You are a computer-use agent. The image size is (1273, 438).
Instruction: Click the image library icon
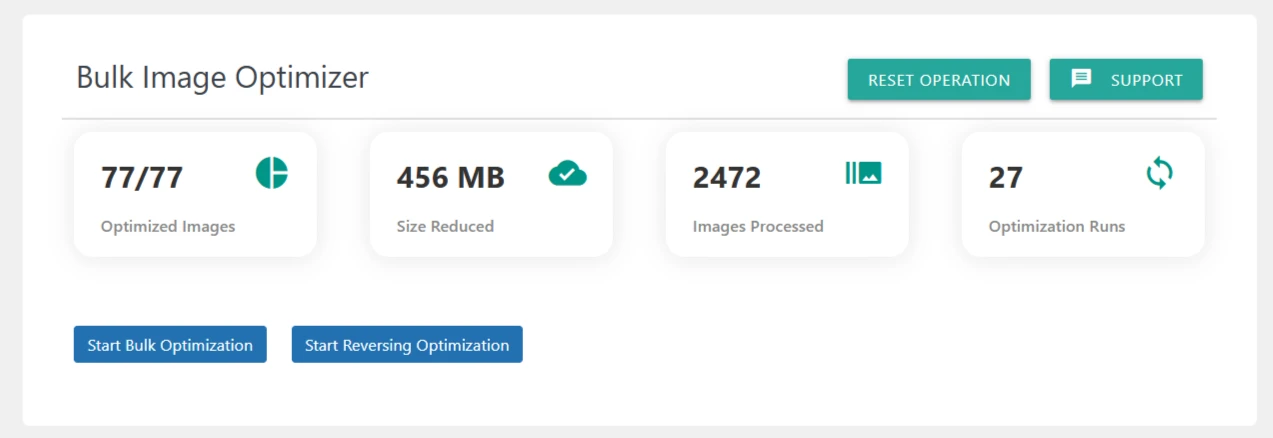tap(863, 173)
